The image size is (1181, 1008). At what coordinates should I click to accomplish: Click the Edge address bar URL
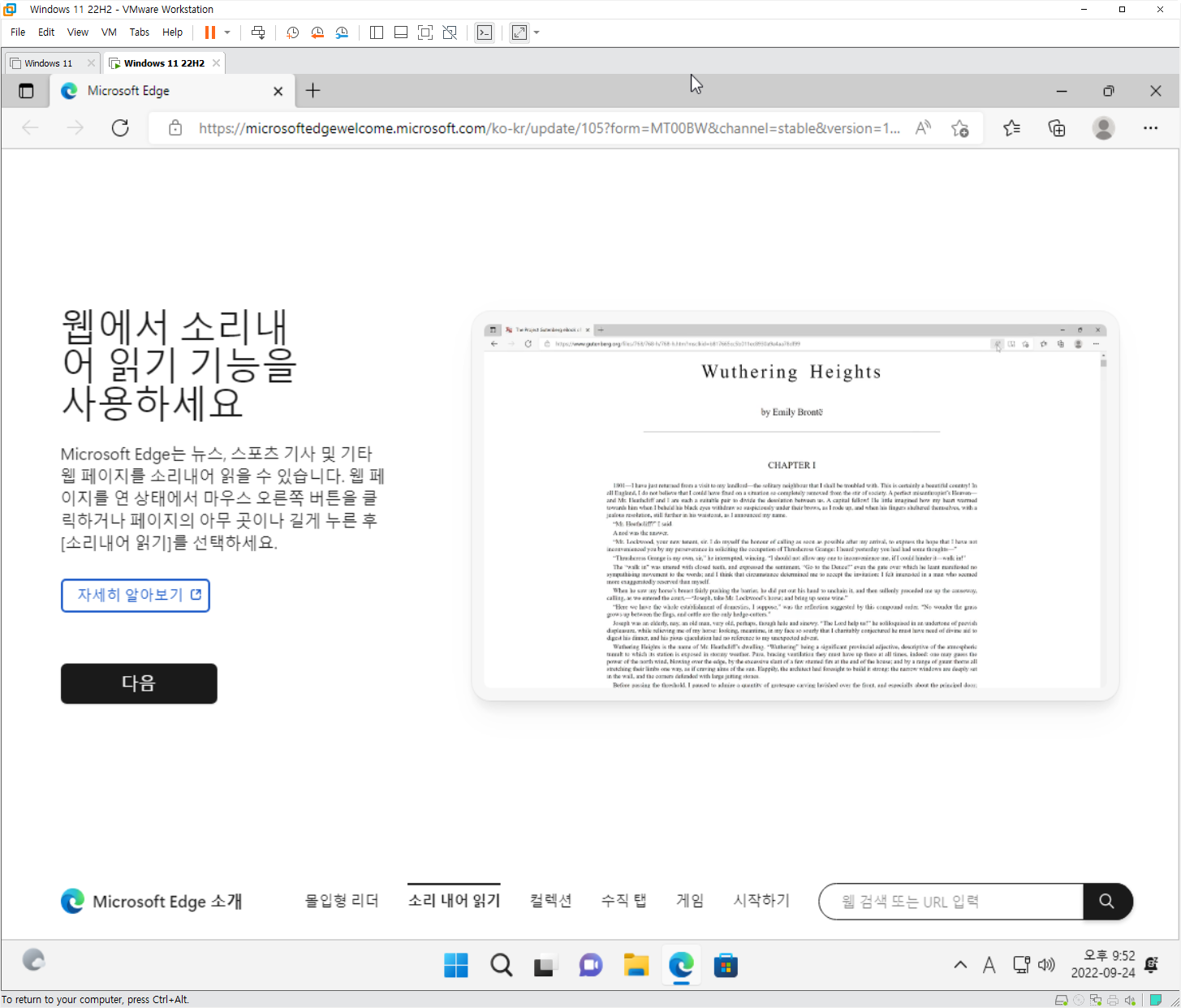550,128
